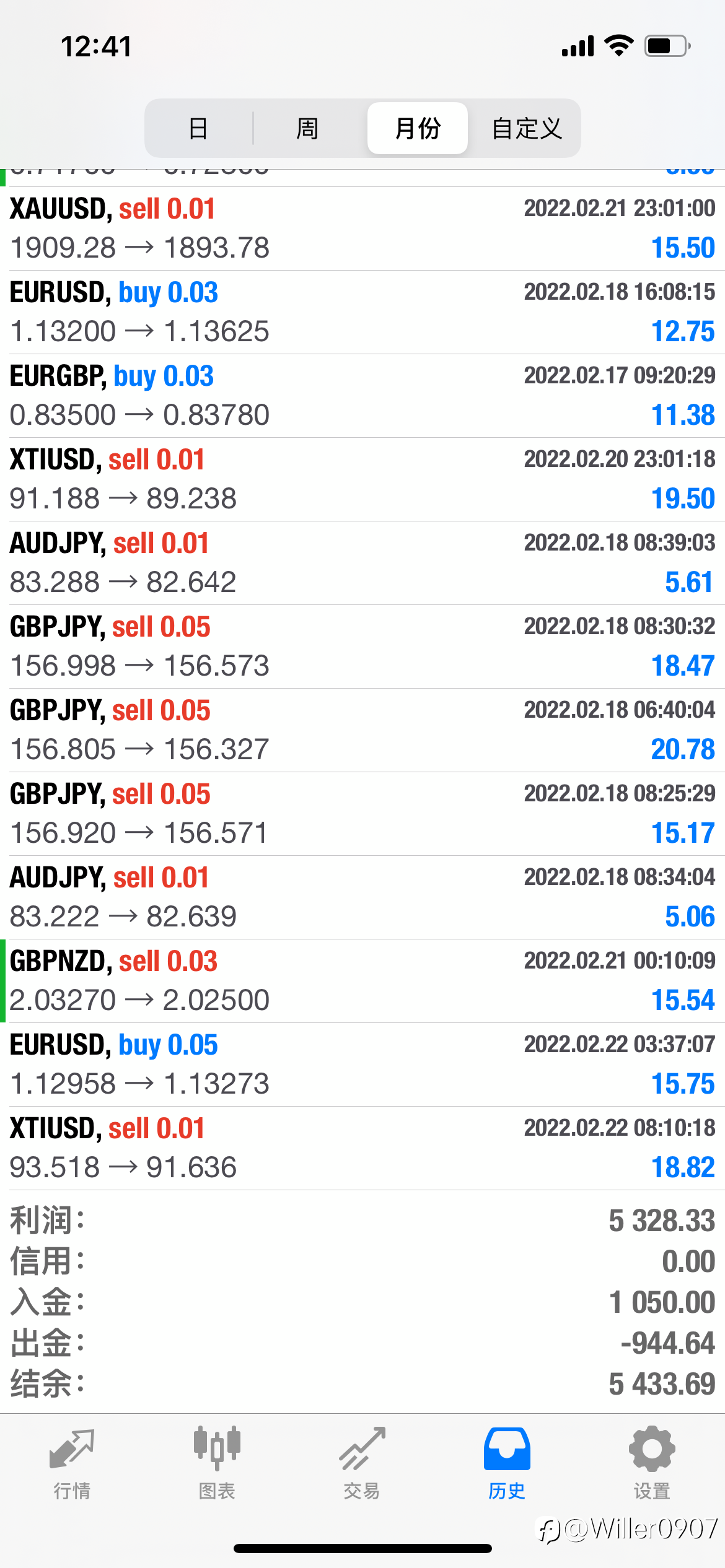Open the 设置 settings gear icon
This screenshot has width=725, height=1568.
coord(652,1448)
